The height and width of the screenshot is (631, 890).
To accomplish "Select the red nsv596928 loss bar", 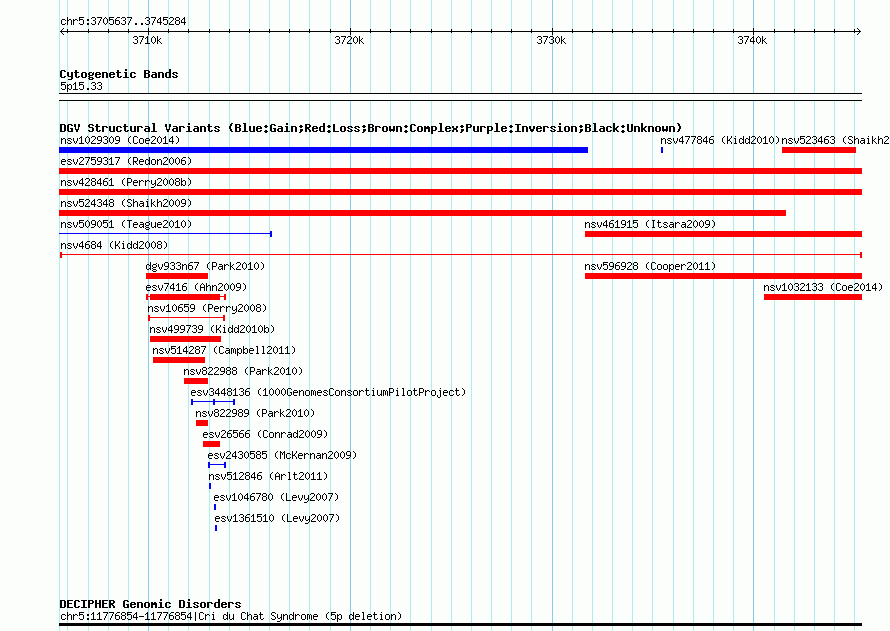I will [x=723, y=276].
